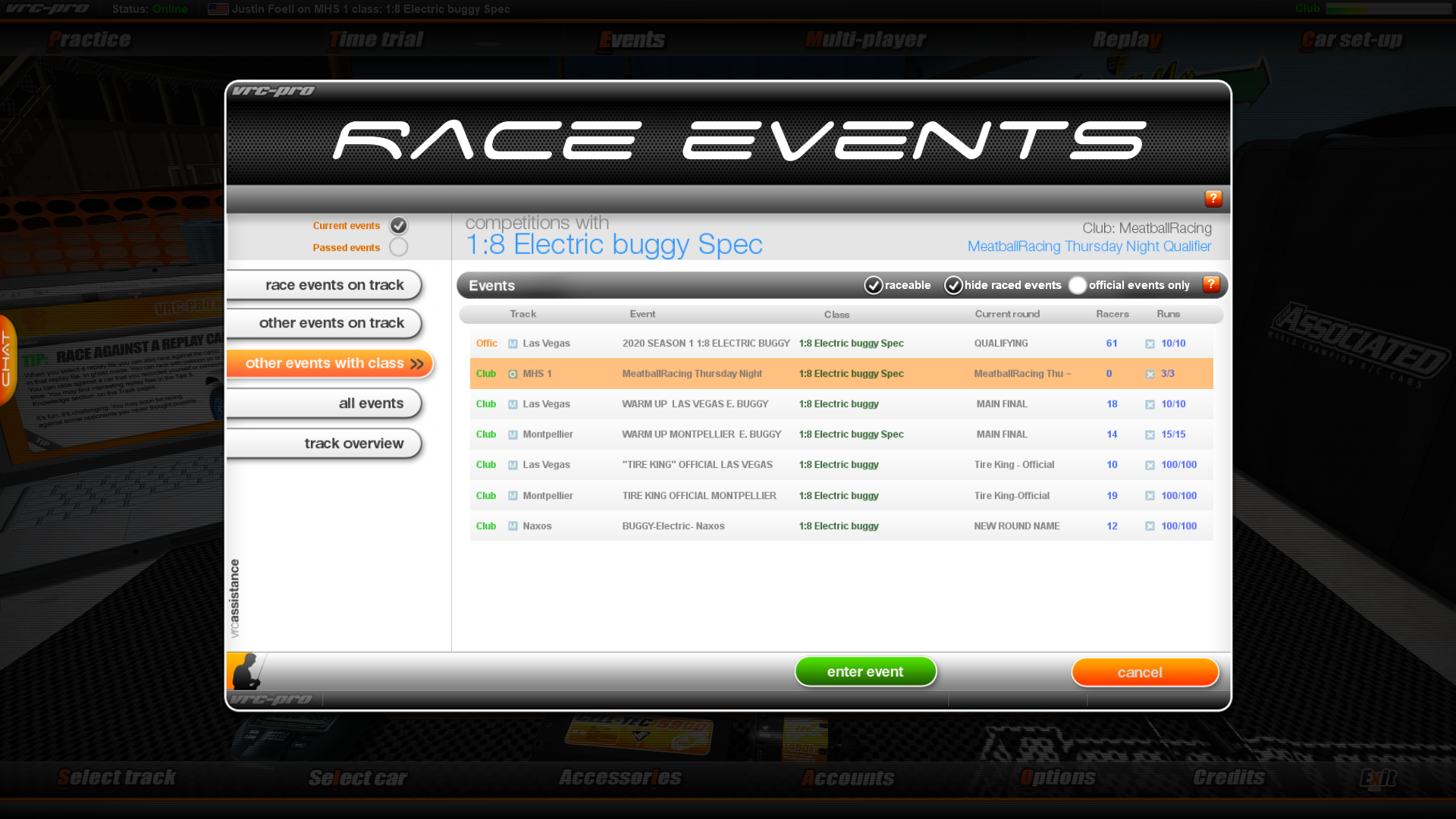Select MeatballRacing Thursday Night event row
The width and height of the screenshot is (1456, 819).
tap(841, 374)
